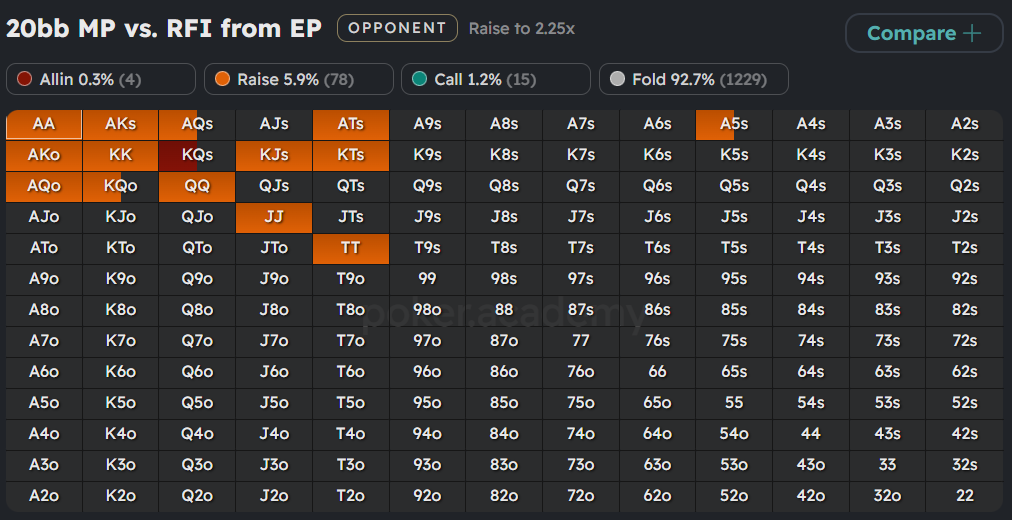Viewport: 1012px width, 520px height.
Task: Select the Fold 92.7% action filter
Action: coord(693,79)
